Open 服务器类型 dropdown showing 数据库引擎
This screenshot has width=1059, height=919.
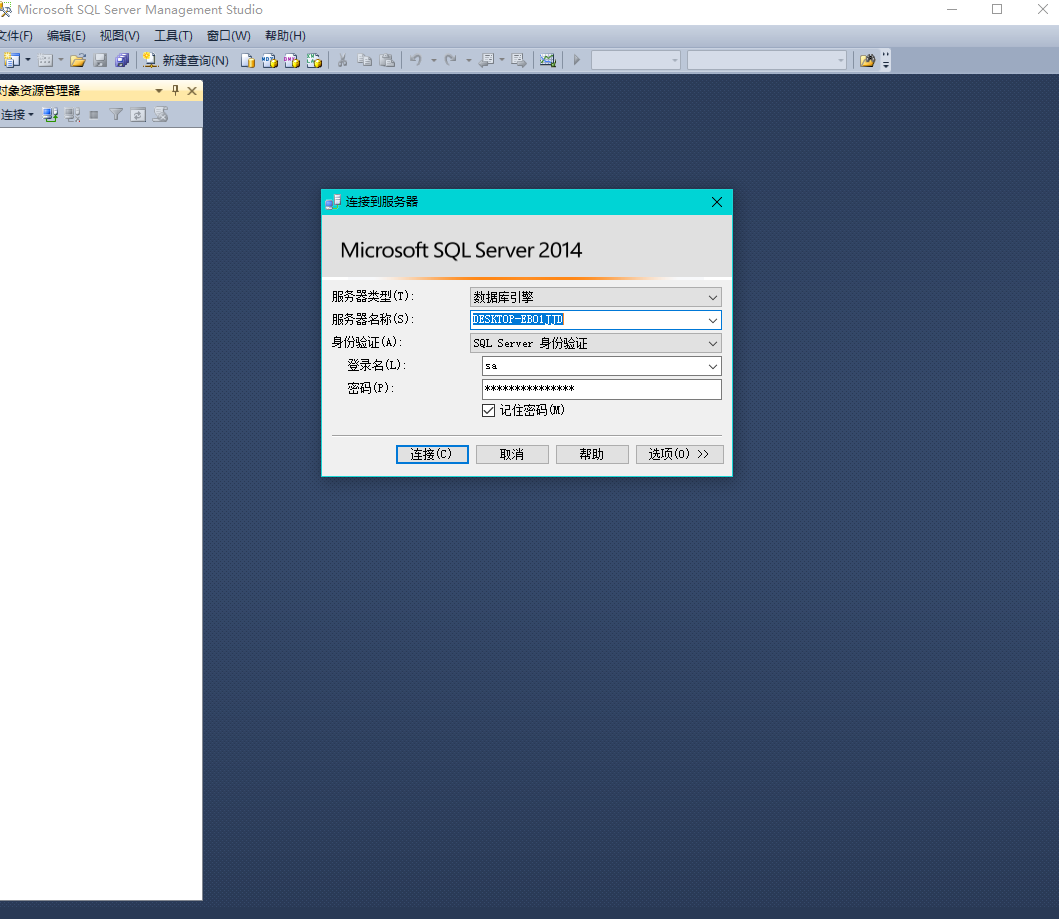[x=596, y=297]
